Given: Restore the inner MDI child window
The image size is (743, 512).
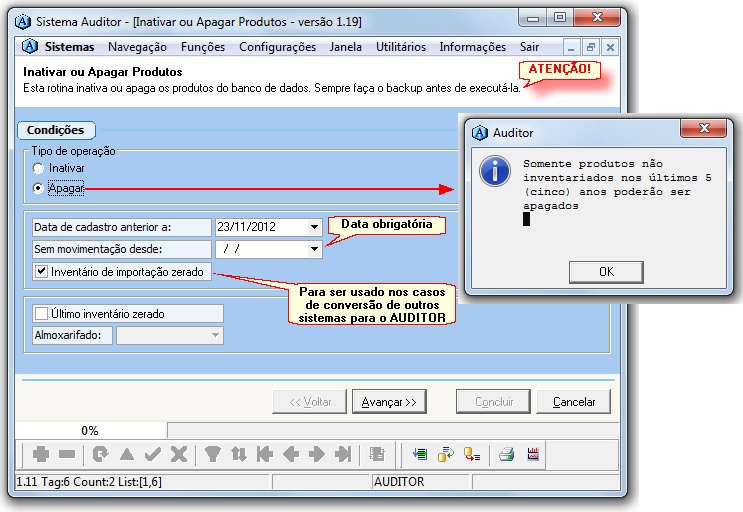Looking at the screenshot, I should 590,47.
